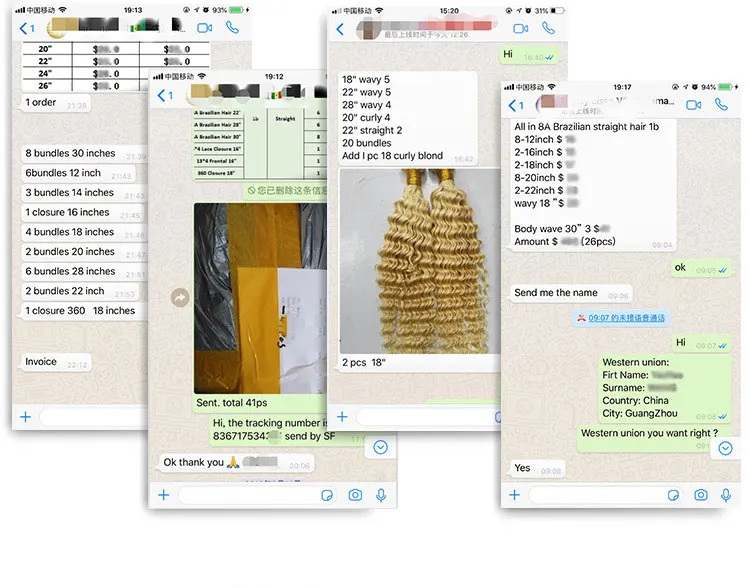Image resolution: width=750 pixels, height=588 pixels.
Task: Start video call in the 15:20 chat
Action: [x=521, y=29]
